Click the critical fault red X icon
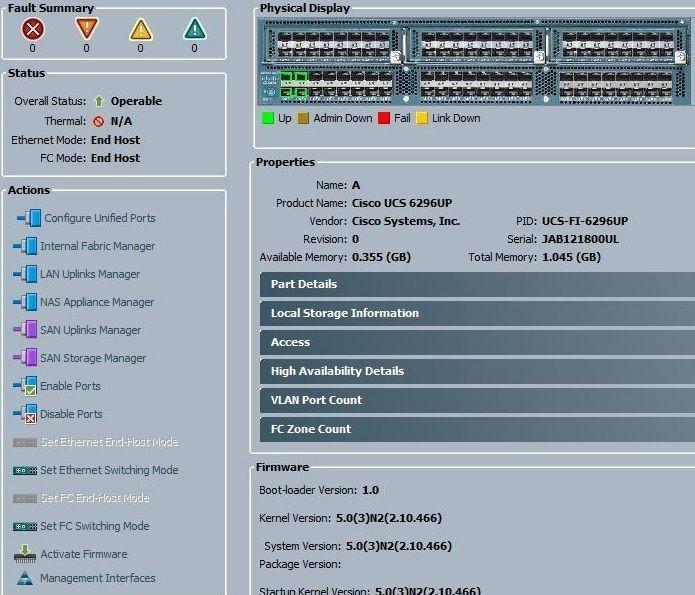The height and width of the screenshot is (595, 695). coord(33,29)
